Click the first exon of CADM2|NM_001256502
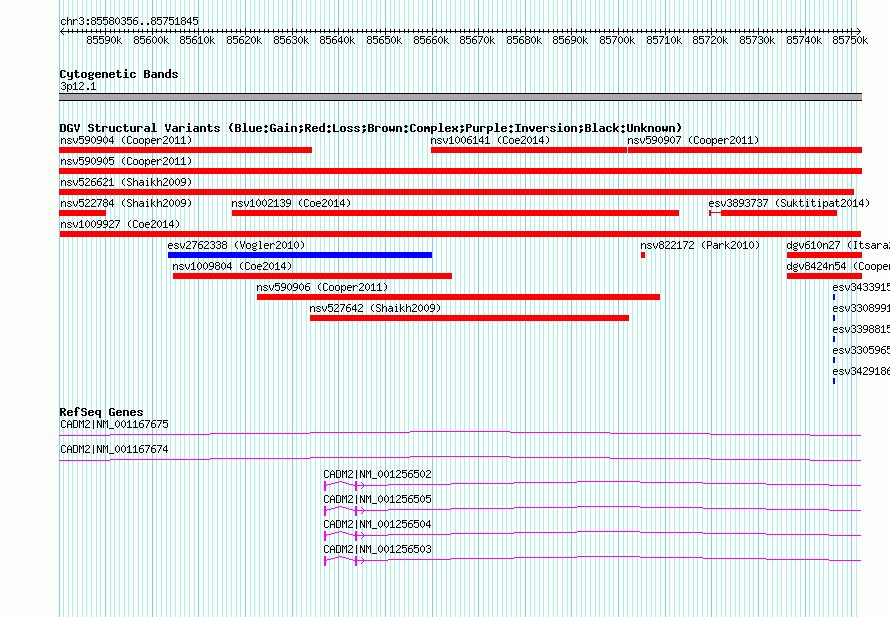 325,485
